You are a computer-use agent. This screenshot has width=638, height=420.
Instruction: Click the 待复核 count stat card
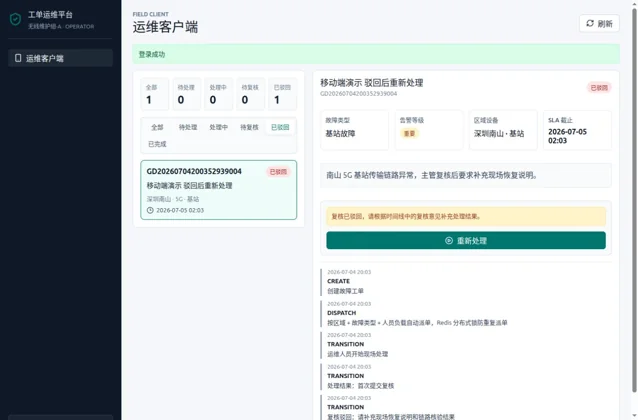251,94
